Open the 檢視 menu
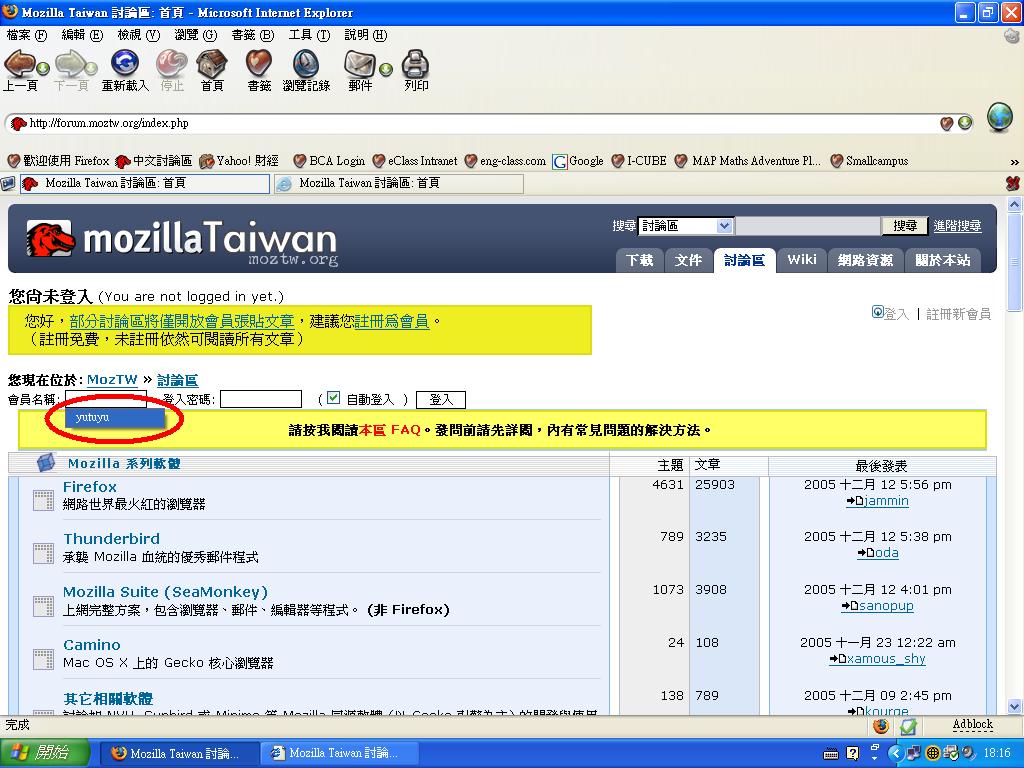Viewport: 1024px width, 768px height. click(x=138, y=35)
